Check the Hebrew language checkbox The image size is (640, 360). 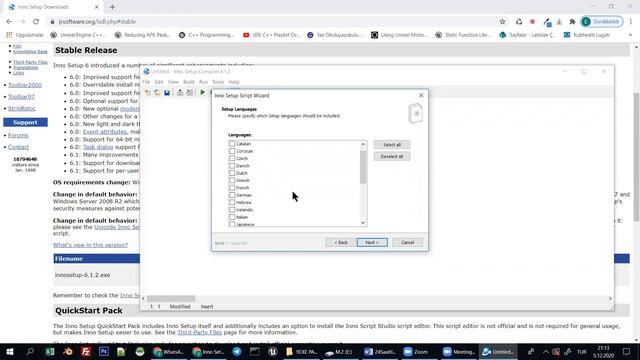[x=232, y=202]
